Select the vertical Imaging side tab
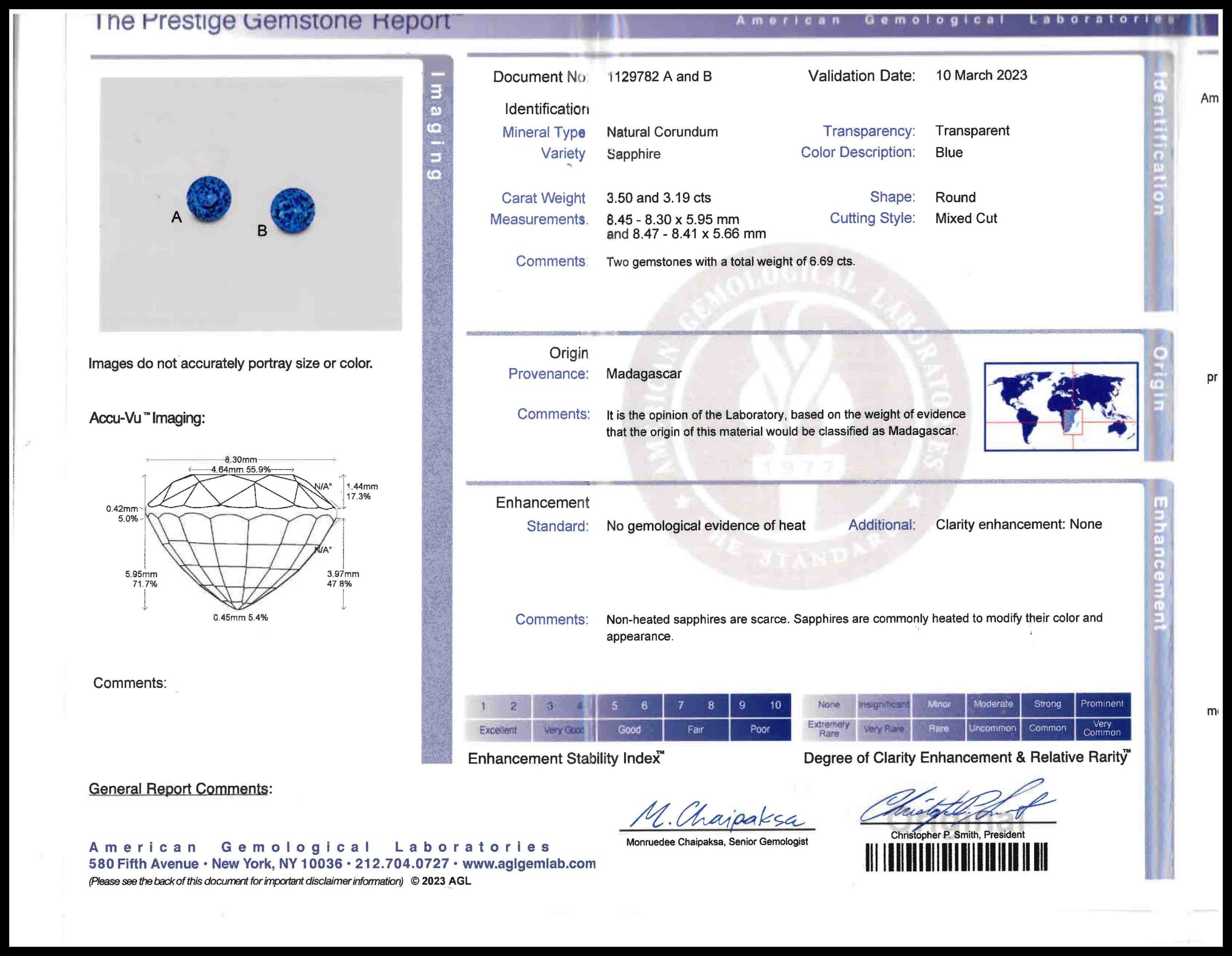 pos(436,125)
